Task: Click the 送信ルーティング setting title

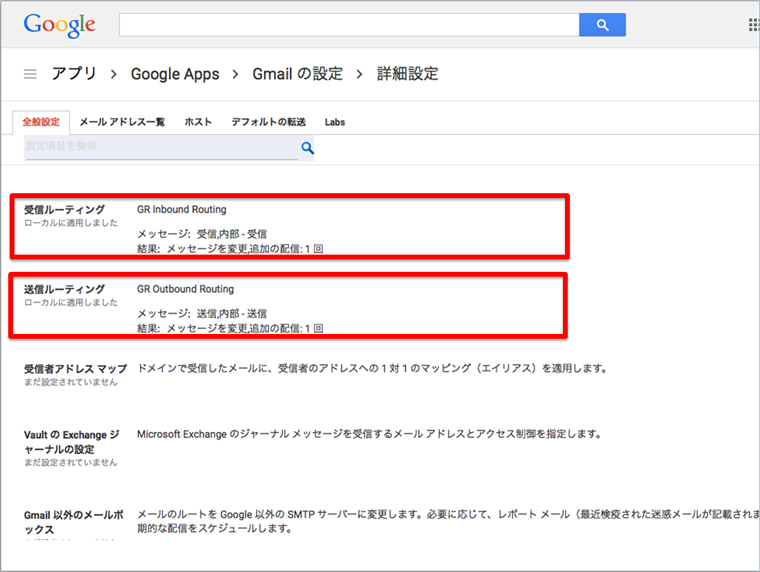Action: click(64, 289)
